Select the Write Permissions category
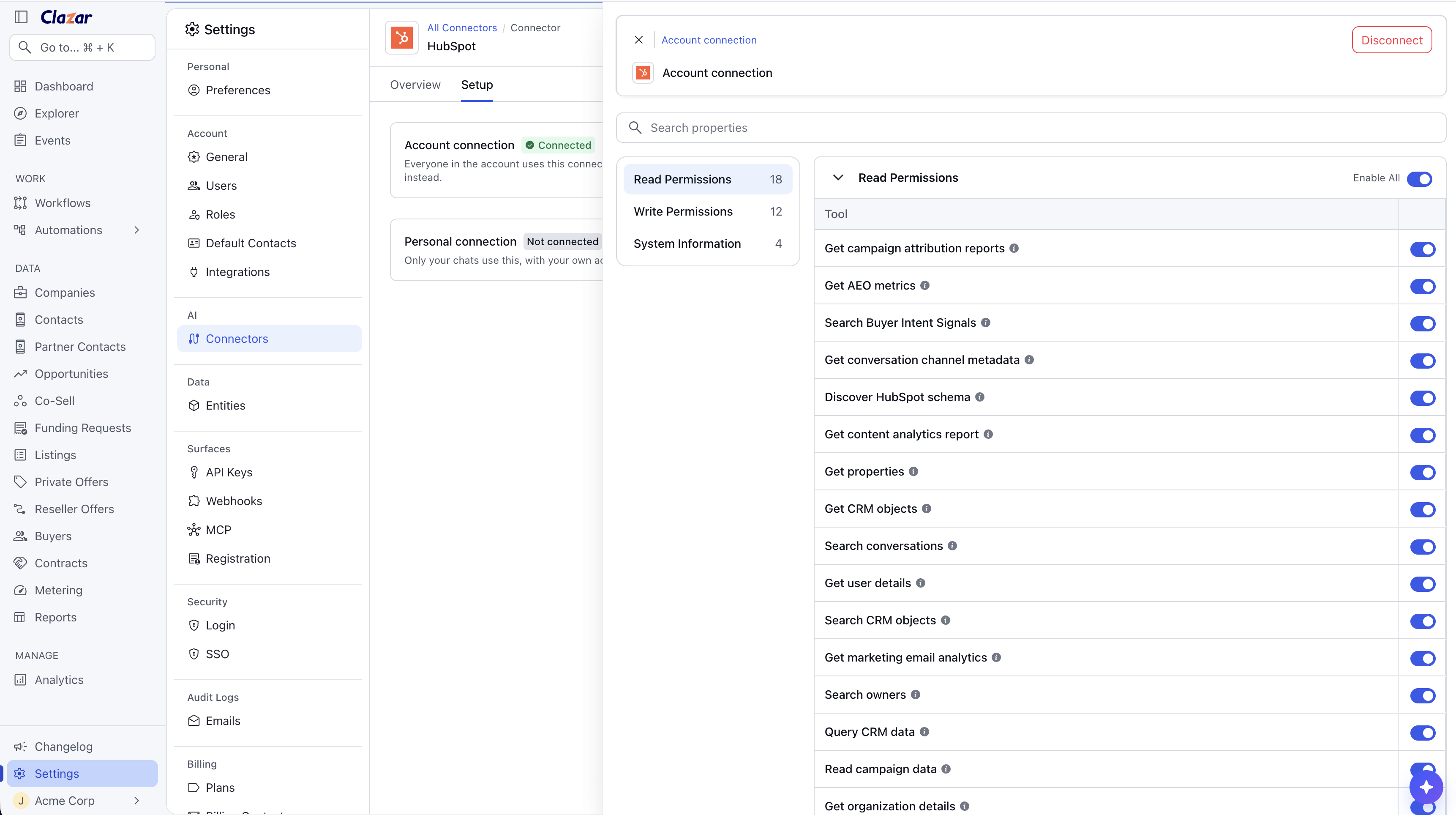 click(x=708, y=211)
